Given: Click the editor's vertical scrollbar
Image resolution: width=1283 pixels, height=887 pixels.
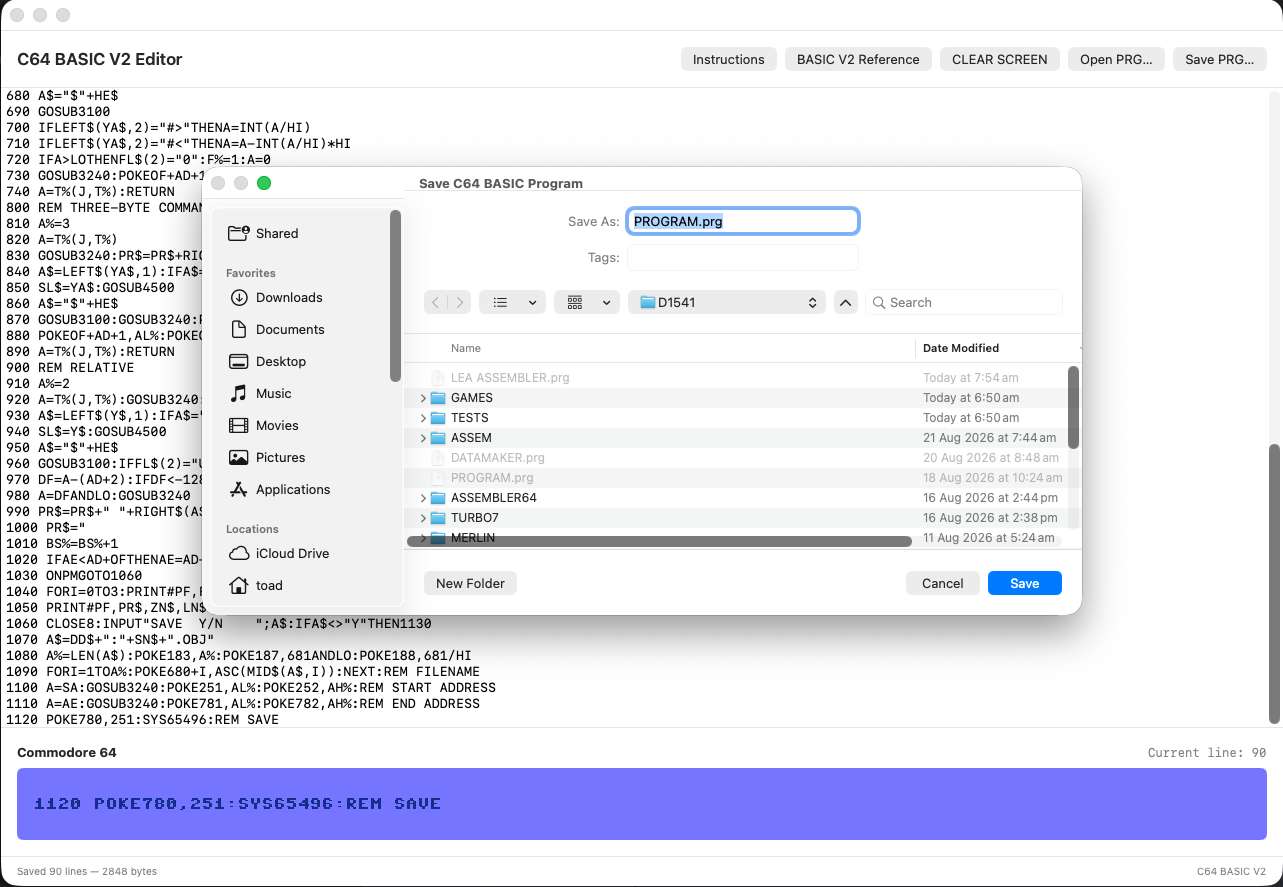Looking at the screenshot, I should click(x=1274, y=583).
